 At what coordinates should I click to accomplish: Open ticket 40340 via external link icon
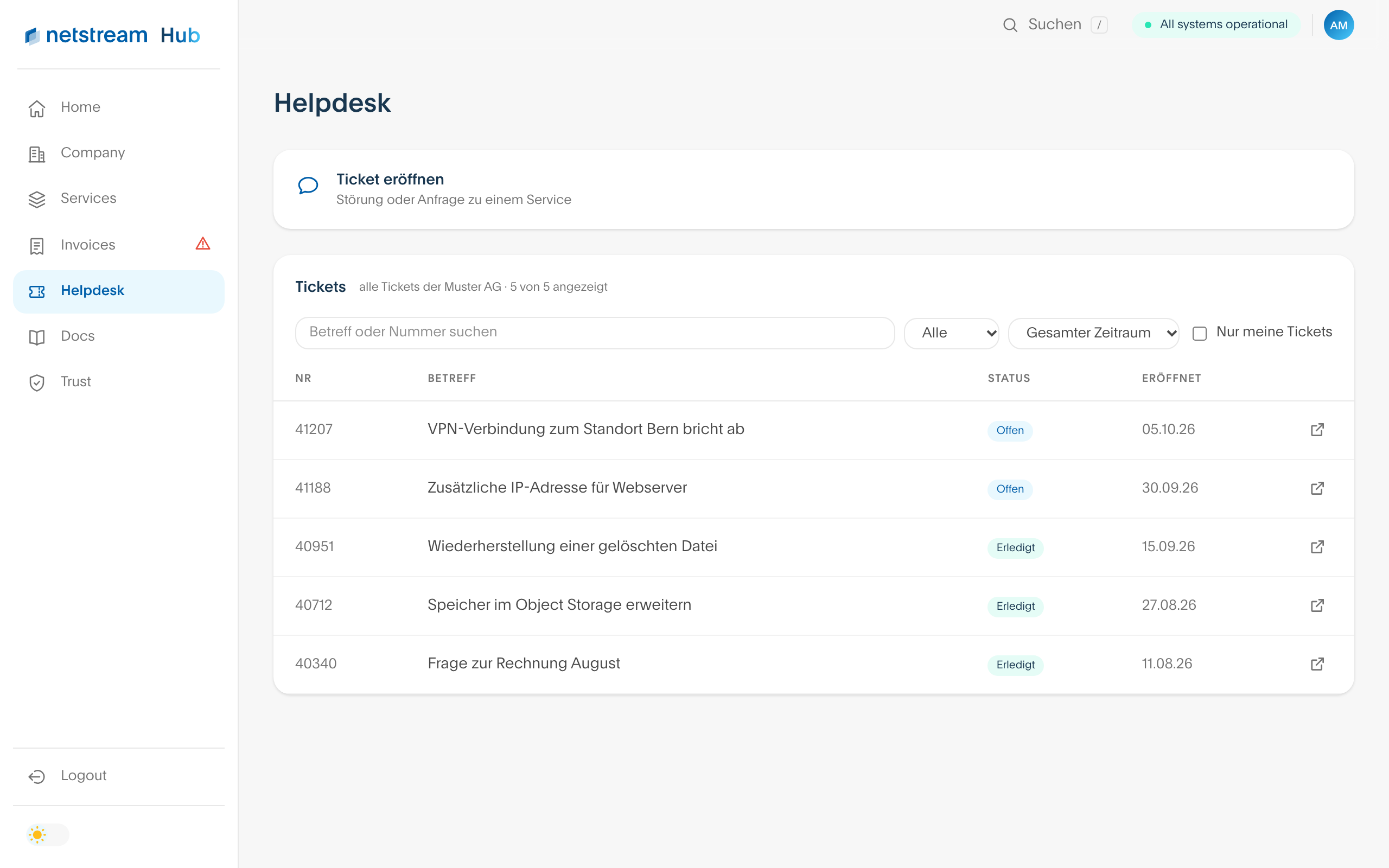(x=1317, y=663)
